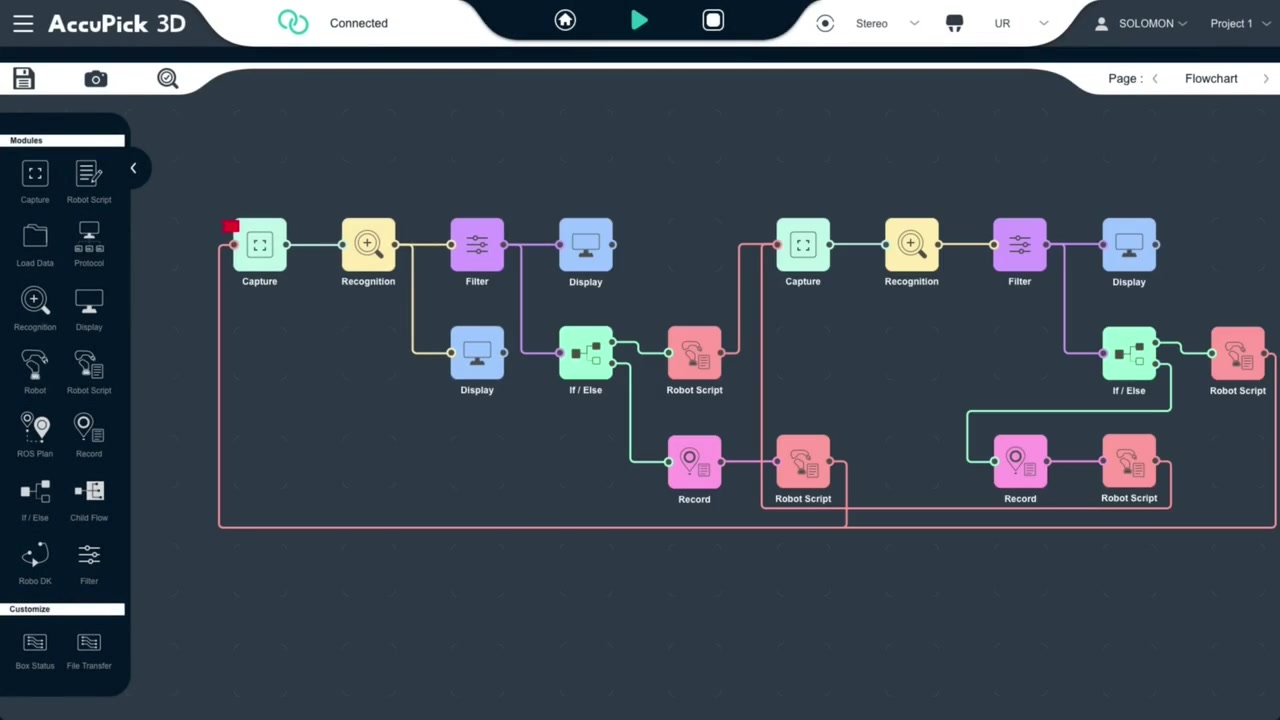Click the Home icon in top bar
Viewport: 1280px width, 720px height.
565,20
